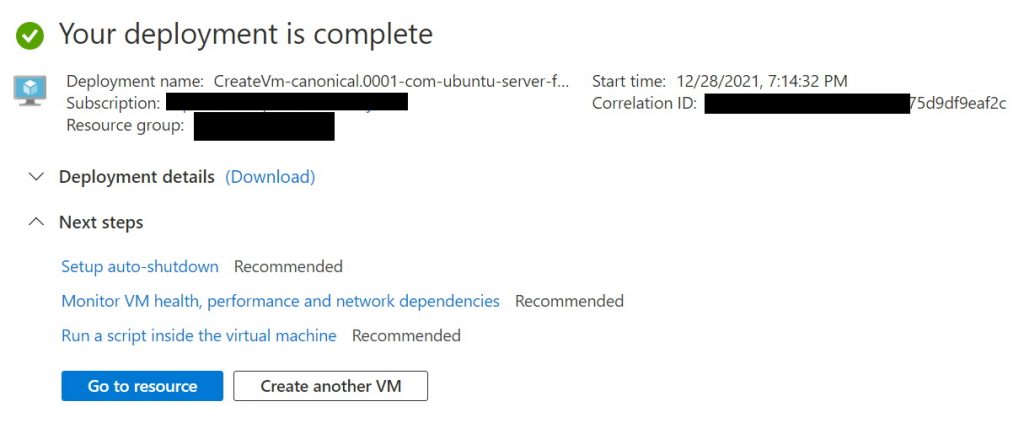1024x423 pixels.
Task: Click the Correlation ID value ending 75d9df9eaf2c
Action: click(855, 103)
